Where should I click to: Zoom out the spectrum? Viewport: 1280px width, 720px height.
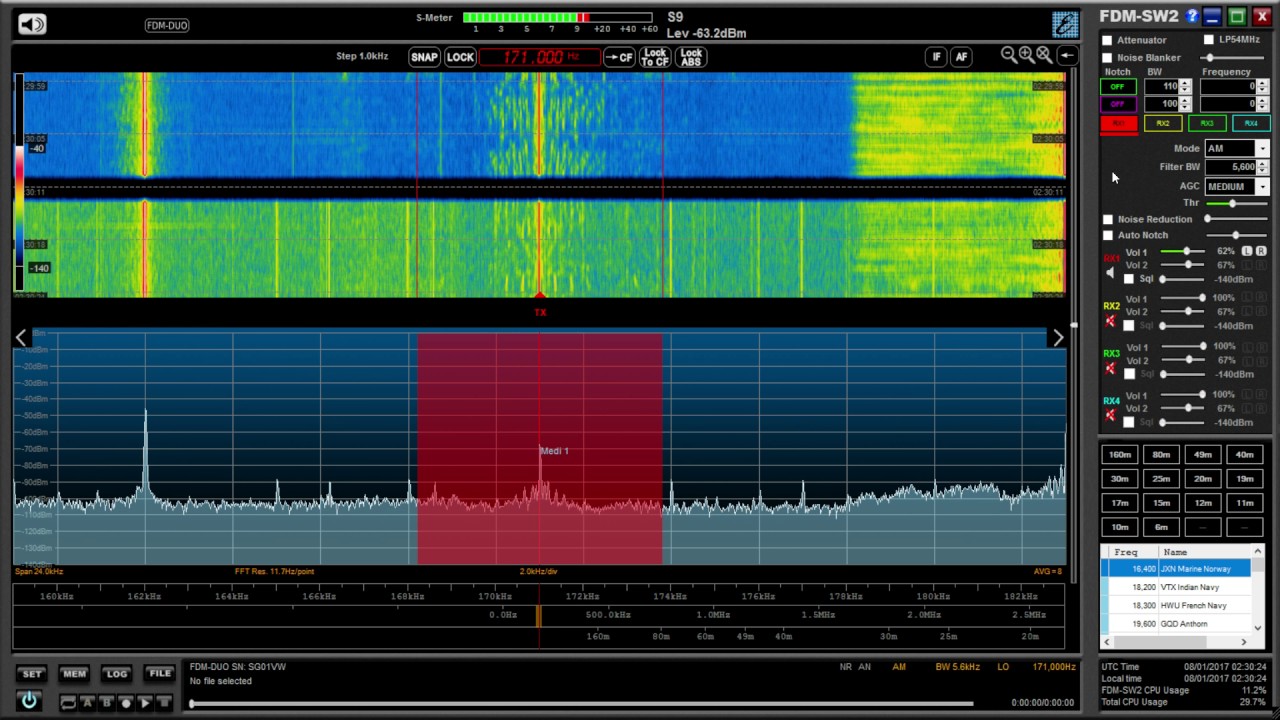click(x=1009, y=55)
